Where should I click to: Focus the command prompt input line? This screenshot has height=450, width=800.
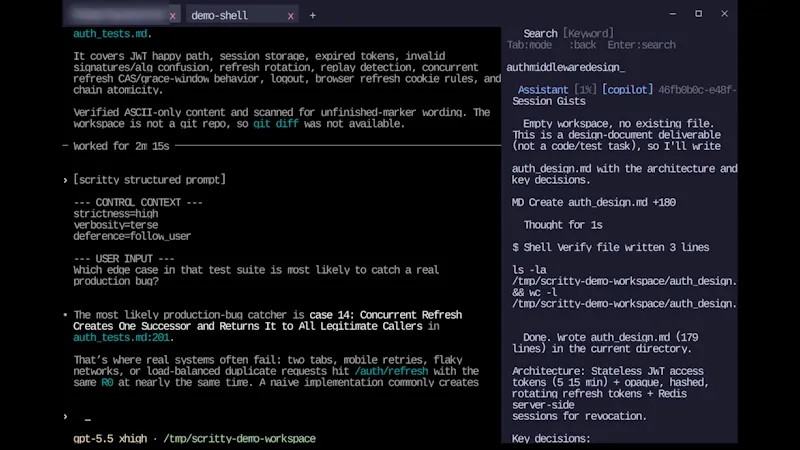click(x=281, y=417)
